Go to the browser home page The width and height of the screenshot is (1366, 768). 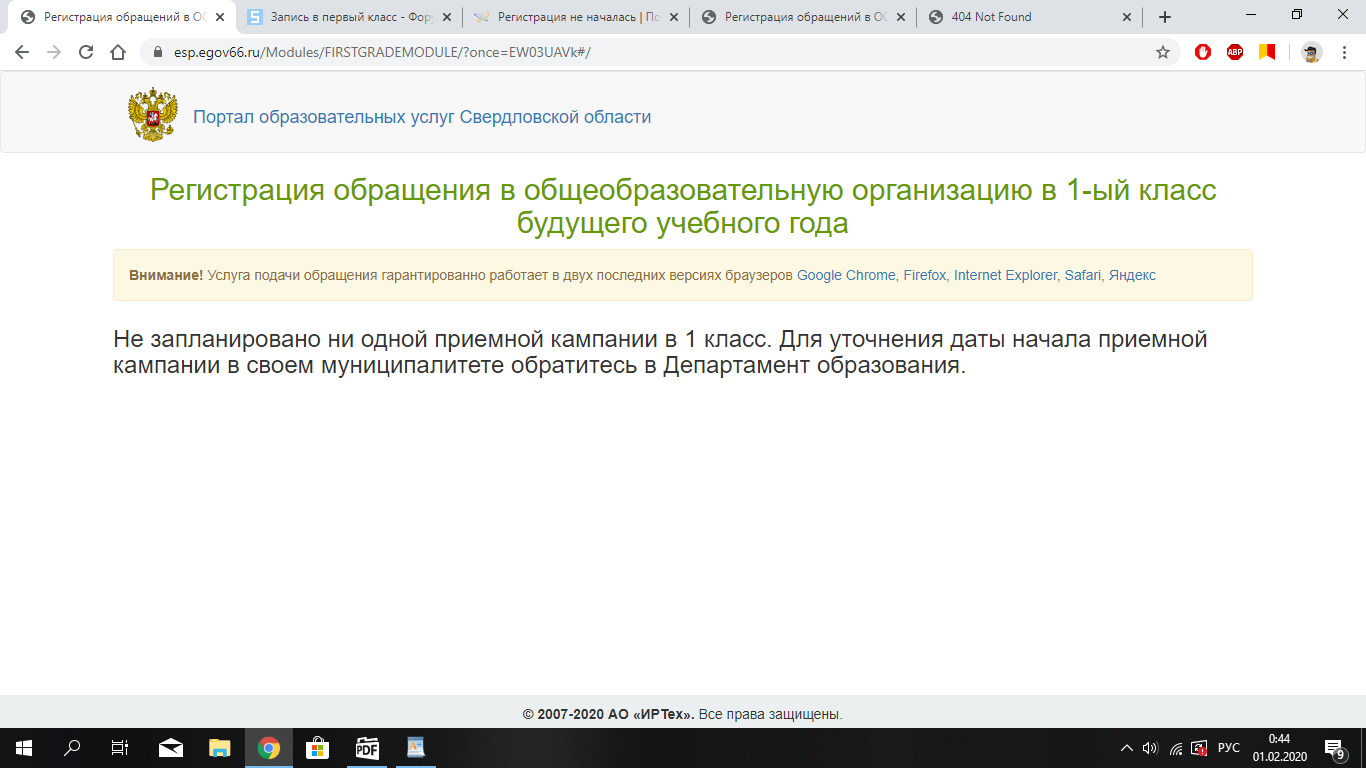click(118, 52)
